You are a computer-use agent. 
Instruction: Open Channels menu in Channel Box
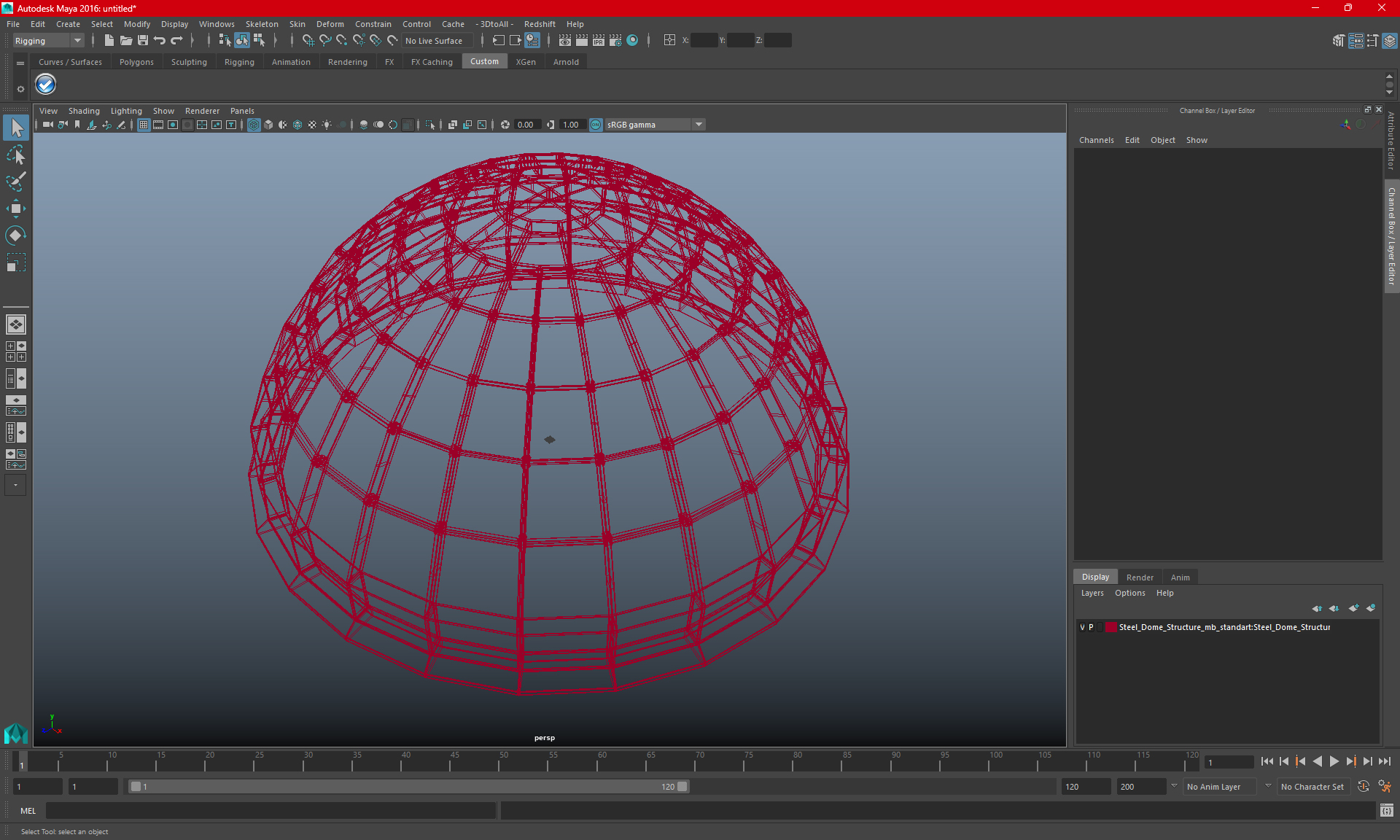point(1096,140)
